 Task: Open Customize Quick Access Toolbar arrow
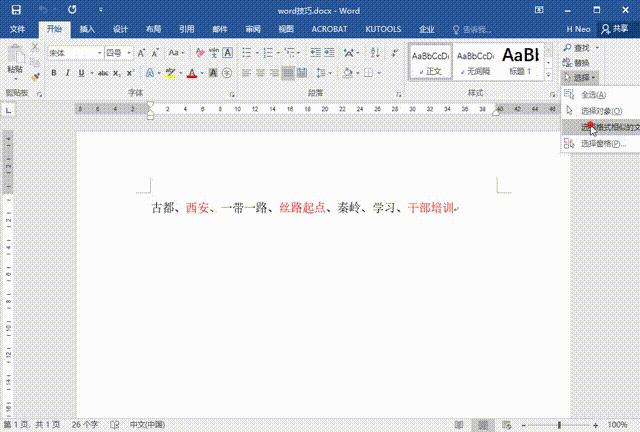(x=101, y=10)
